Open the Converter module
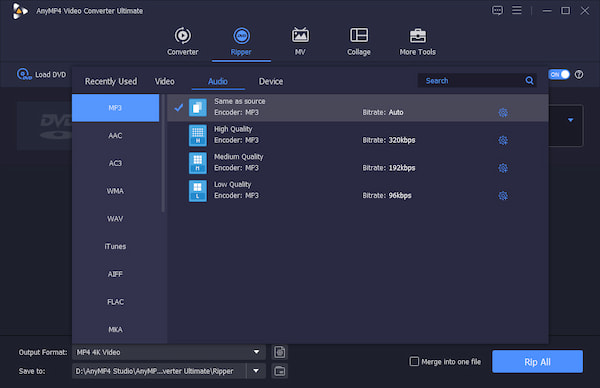Screen dimensions: 600x388 [x=183, y=41]
